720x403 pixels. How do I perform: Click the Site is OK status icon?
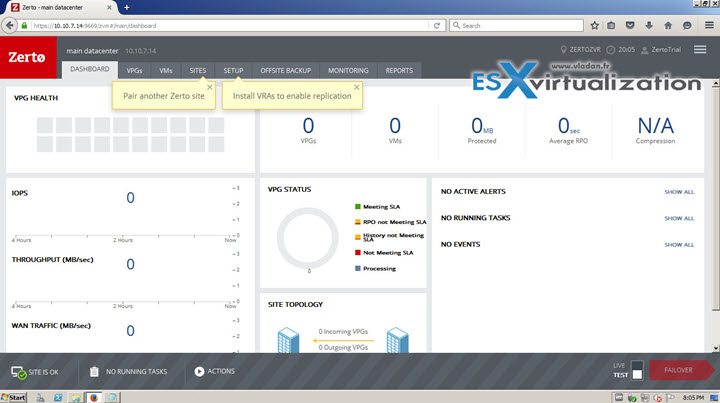coord(19,372)
